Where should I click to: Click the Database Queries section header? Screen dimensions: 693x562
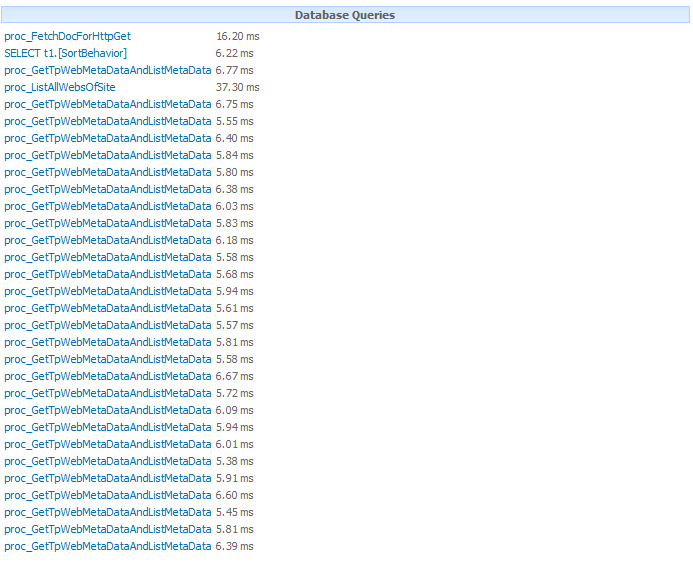345,15
